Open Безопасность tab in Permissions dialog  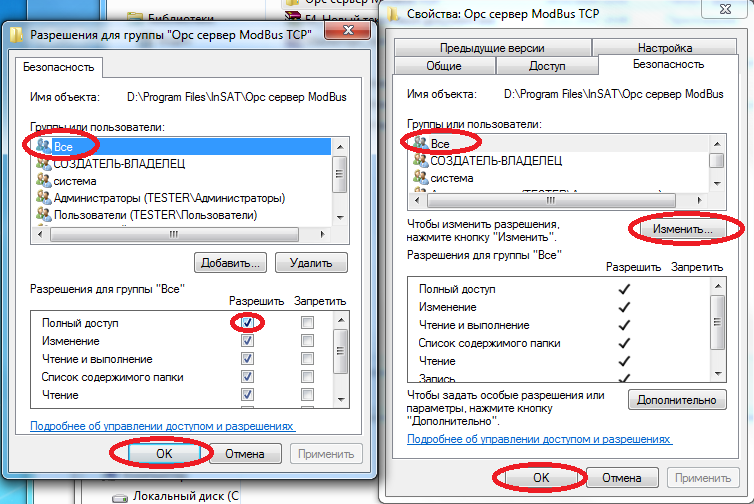(59, 67)
